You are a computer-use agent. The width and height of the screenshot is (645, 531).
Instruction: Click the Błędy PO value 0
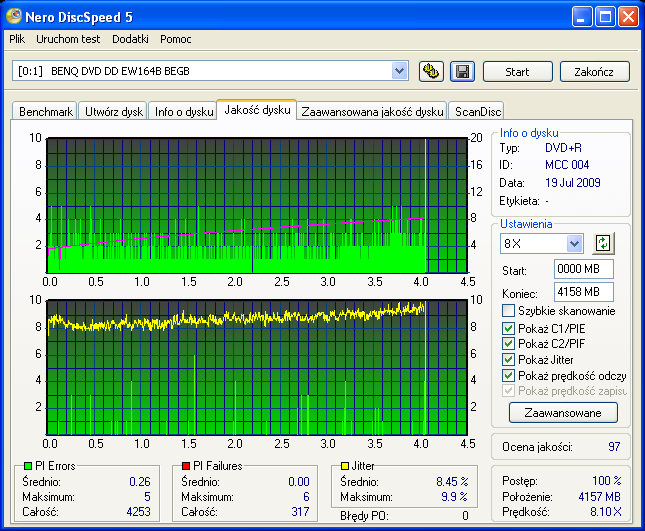(465, 515)
